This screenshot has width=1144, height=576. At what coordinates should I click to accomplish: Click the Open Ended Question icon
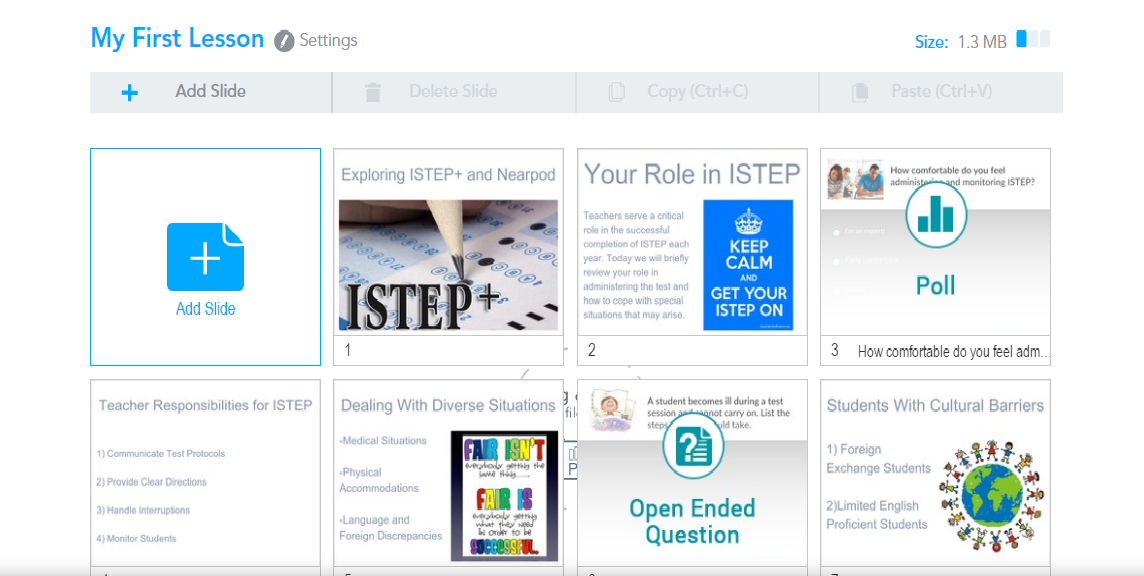(692, 446)
